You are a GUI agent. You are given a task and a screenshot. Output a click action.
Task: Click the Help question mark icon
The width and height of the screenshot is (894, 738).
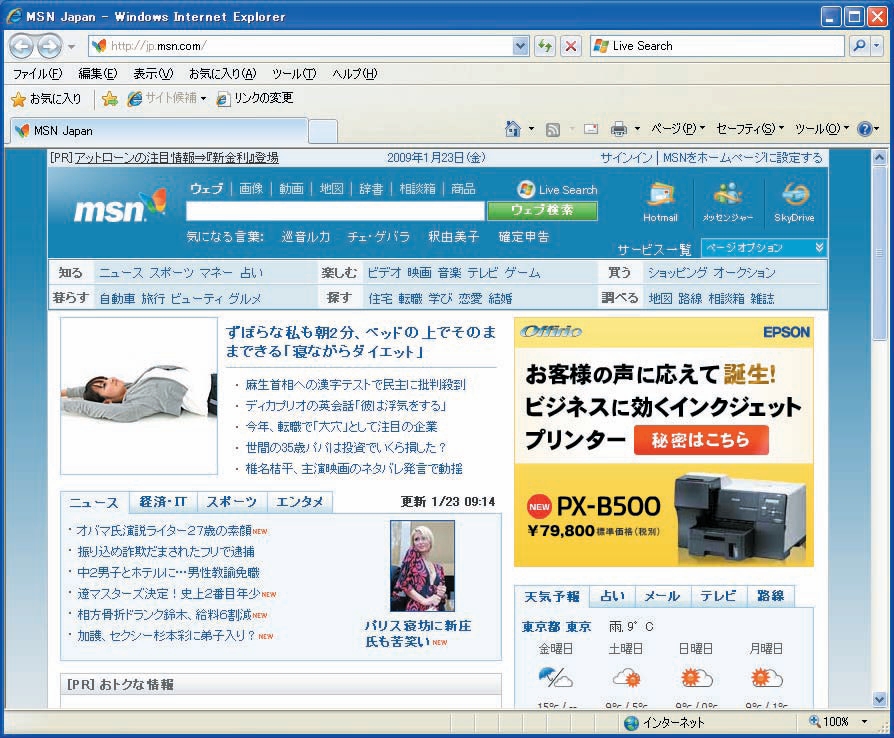coord(864,129)
